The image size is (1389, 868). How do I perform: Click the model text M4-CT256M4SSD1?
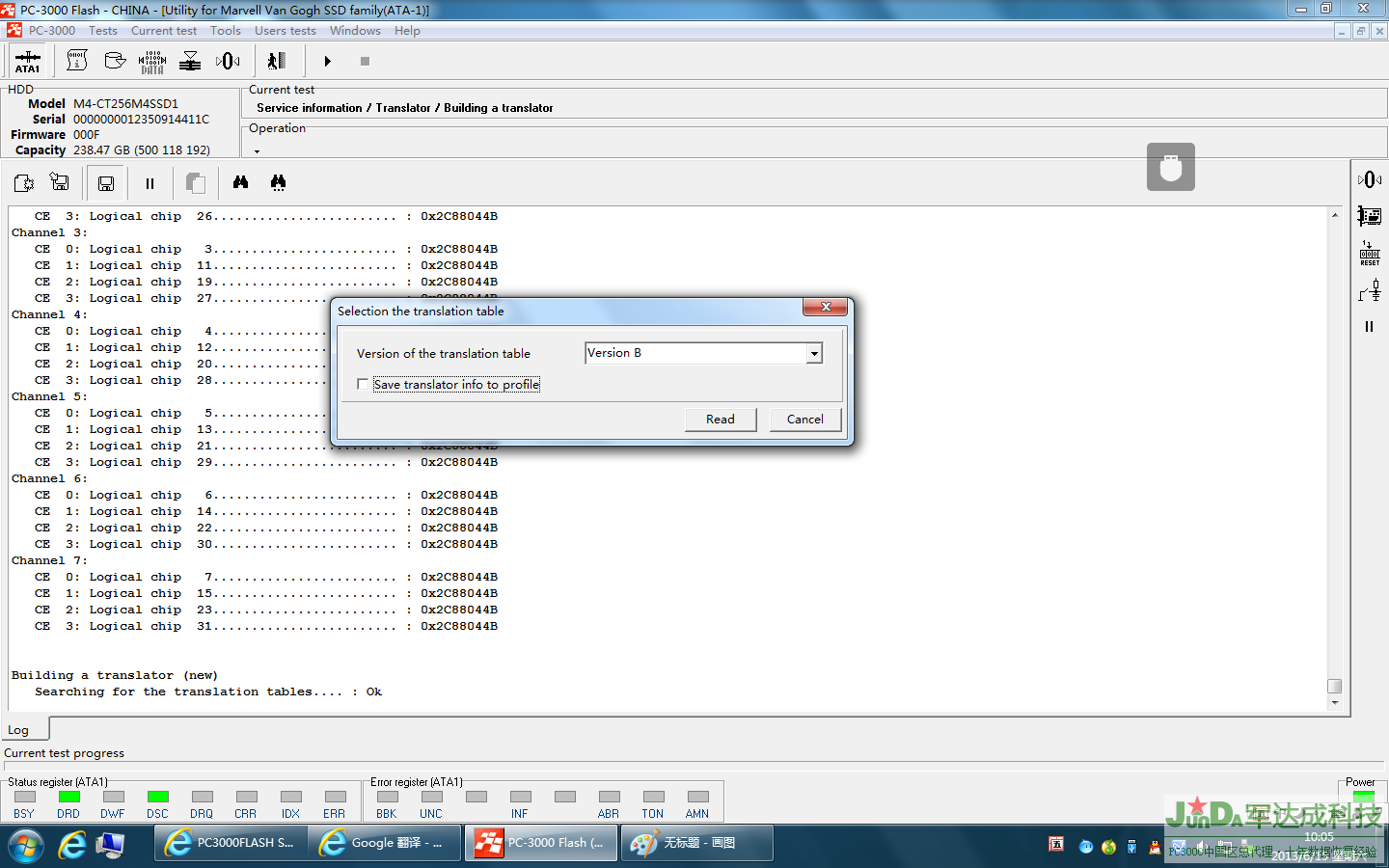pos(125,104)
